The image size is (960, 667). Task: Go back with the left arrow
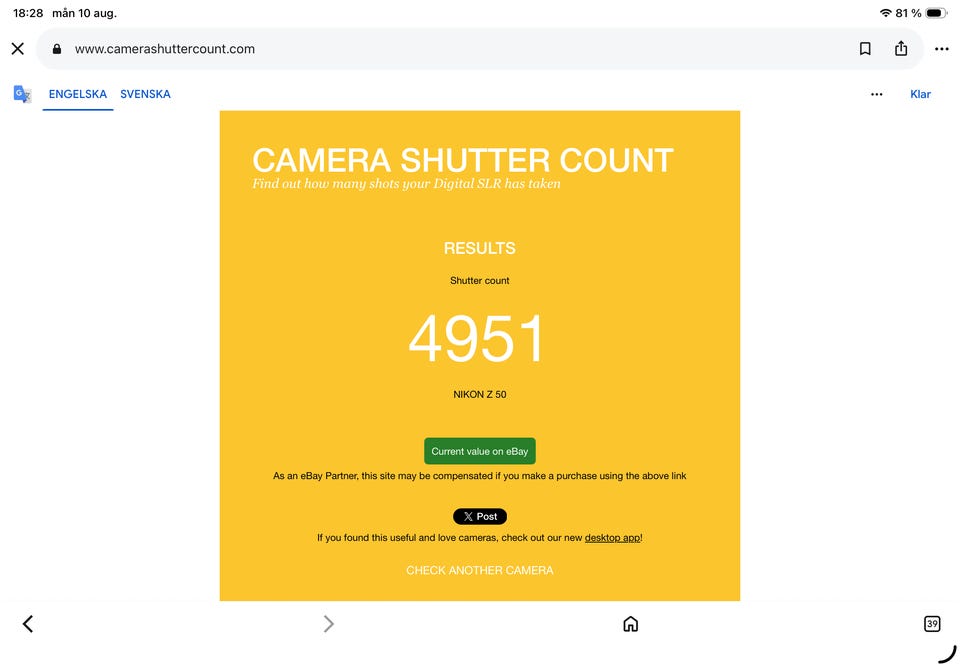[28, 624]
